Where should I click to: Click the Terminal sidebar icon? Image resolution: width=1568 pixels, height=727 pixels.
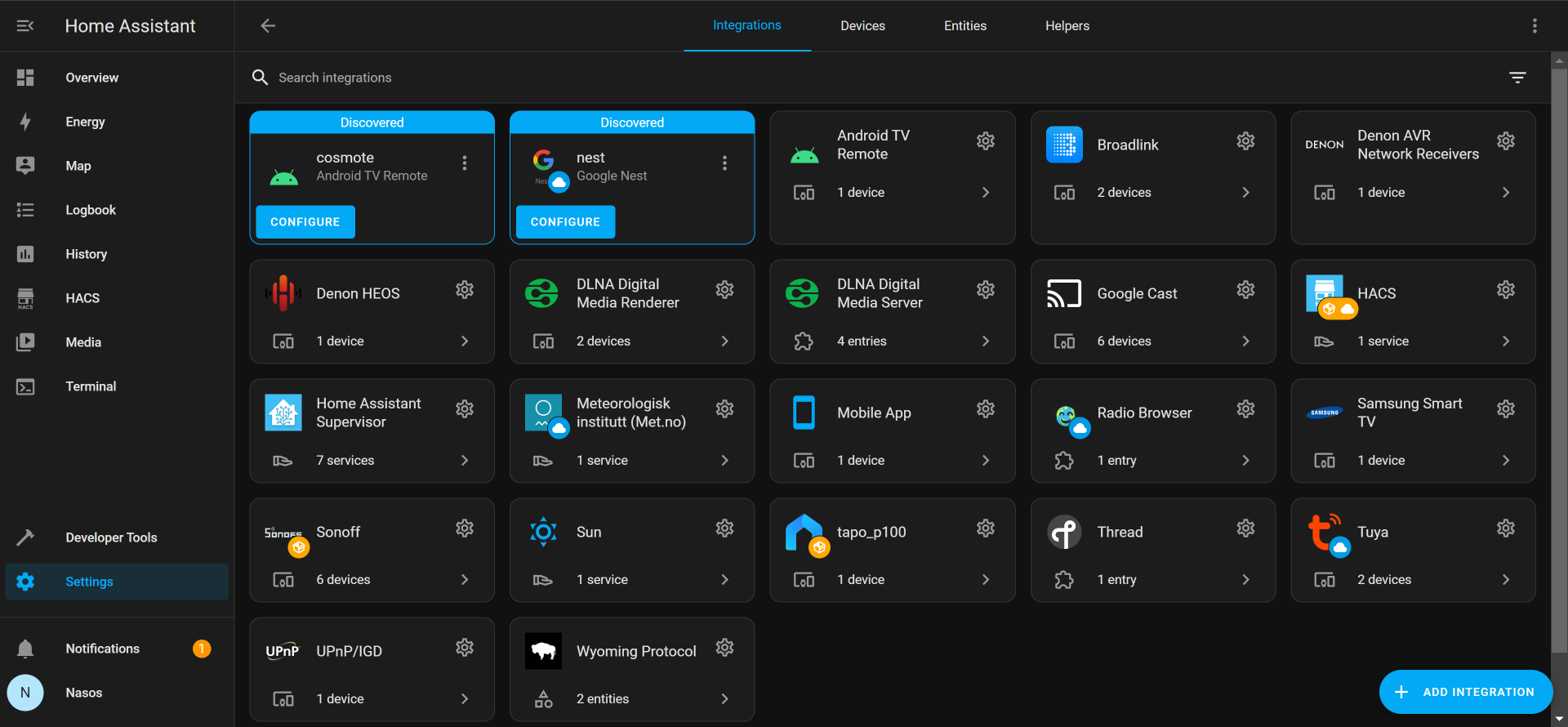[x=25, y=386]
